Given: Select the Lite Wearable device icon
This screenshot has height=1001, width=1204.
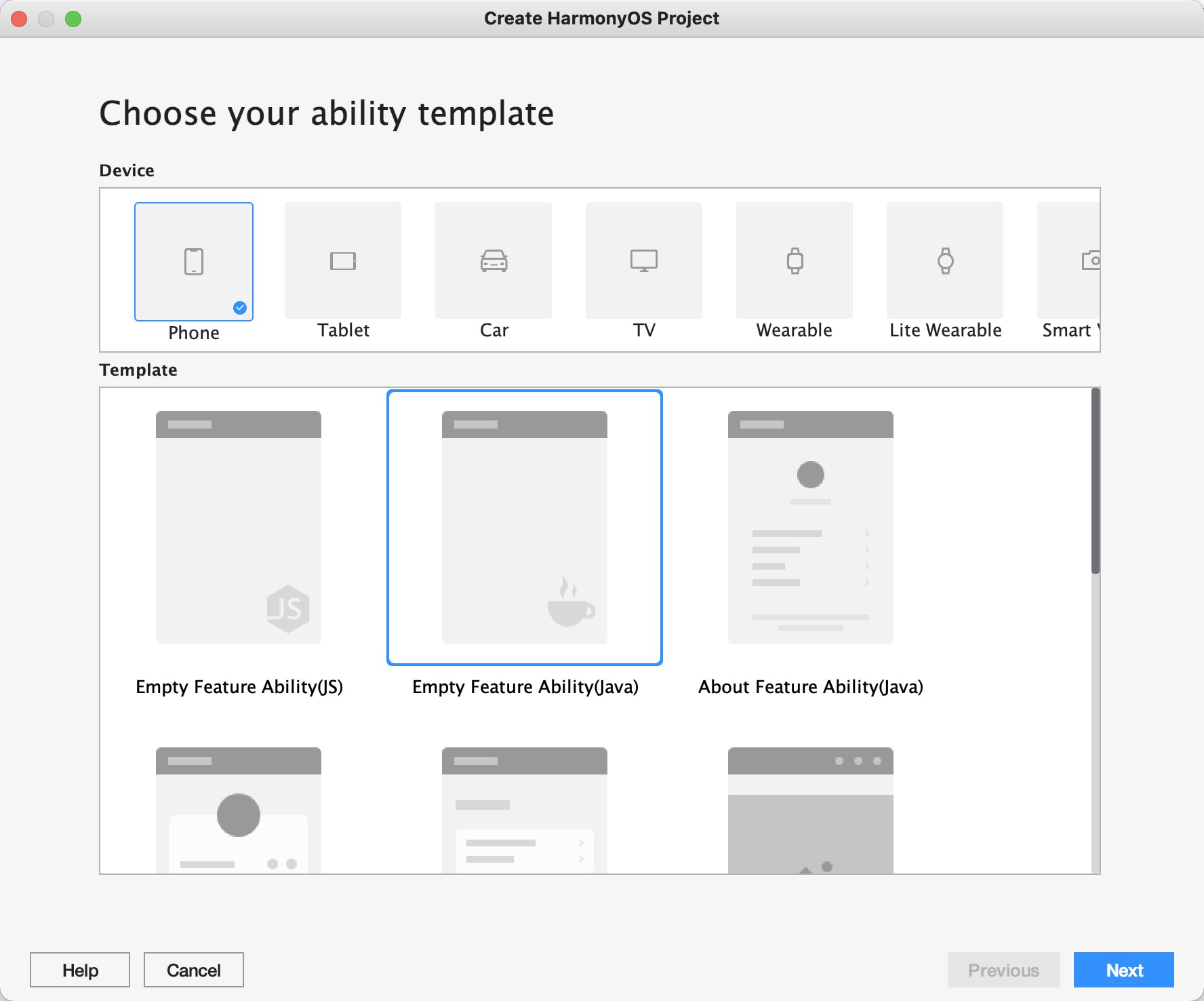Looking at the screenshot, I should click(x=945, y=260).
